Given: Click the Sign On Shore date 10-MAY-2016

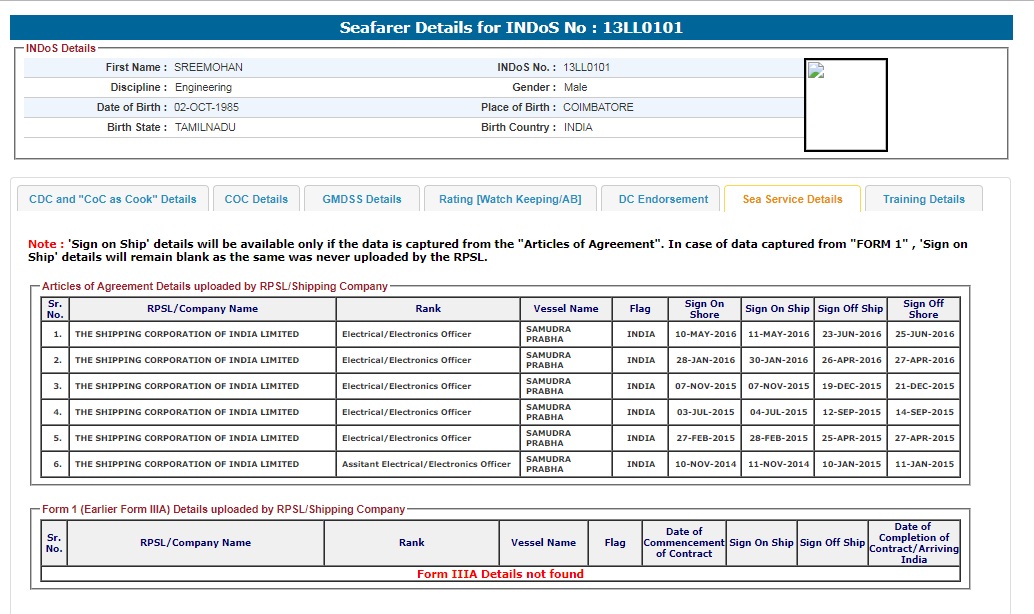Looking at the screenshot, I should pyautogui.click(x=705, y=334).
